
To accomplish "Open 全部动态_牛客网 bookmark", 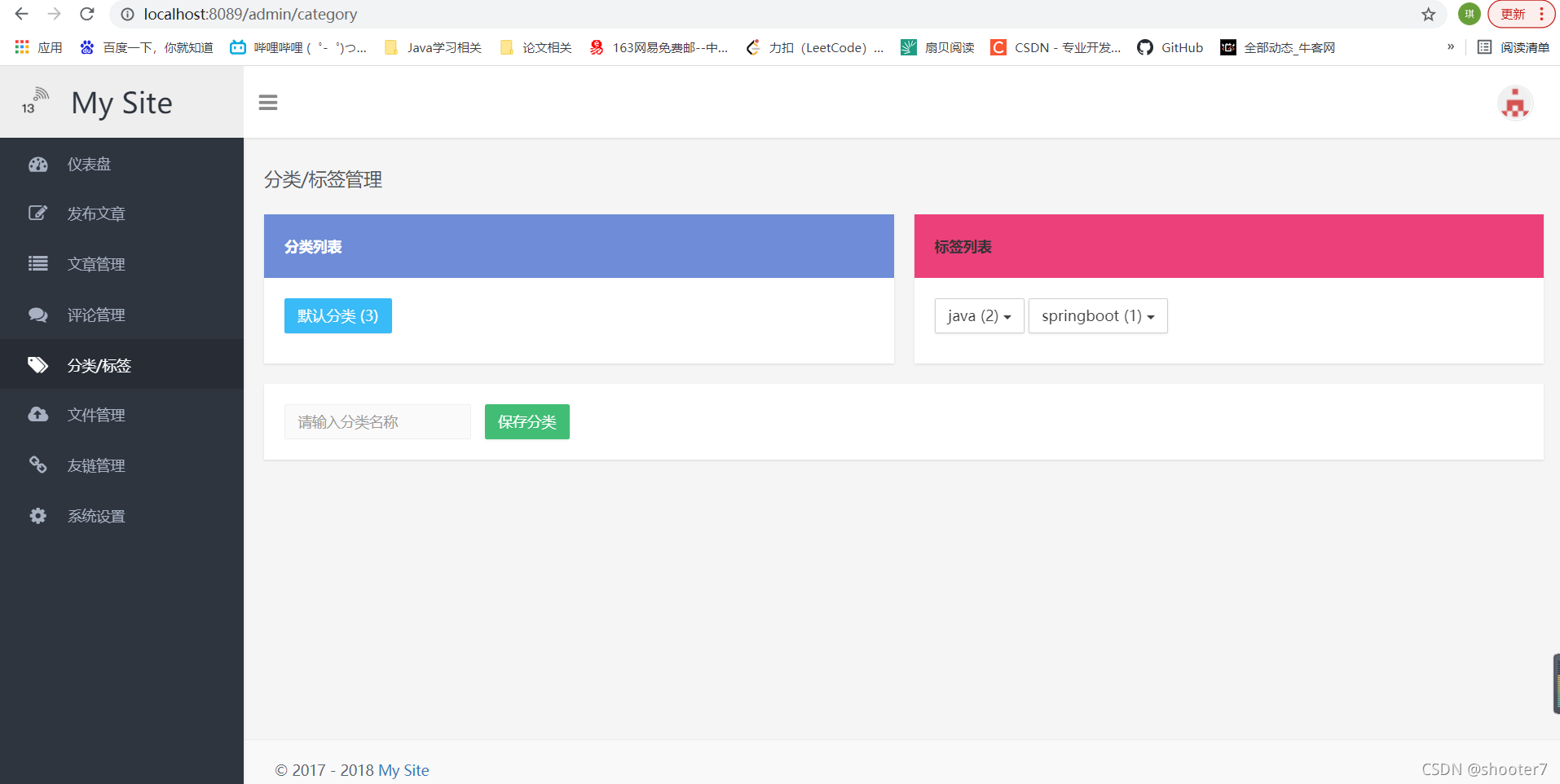I will point(1277,47).
